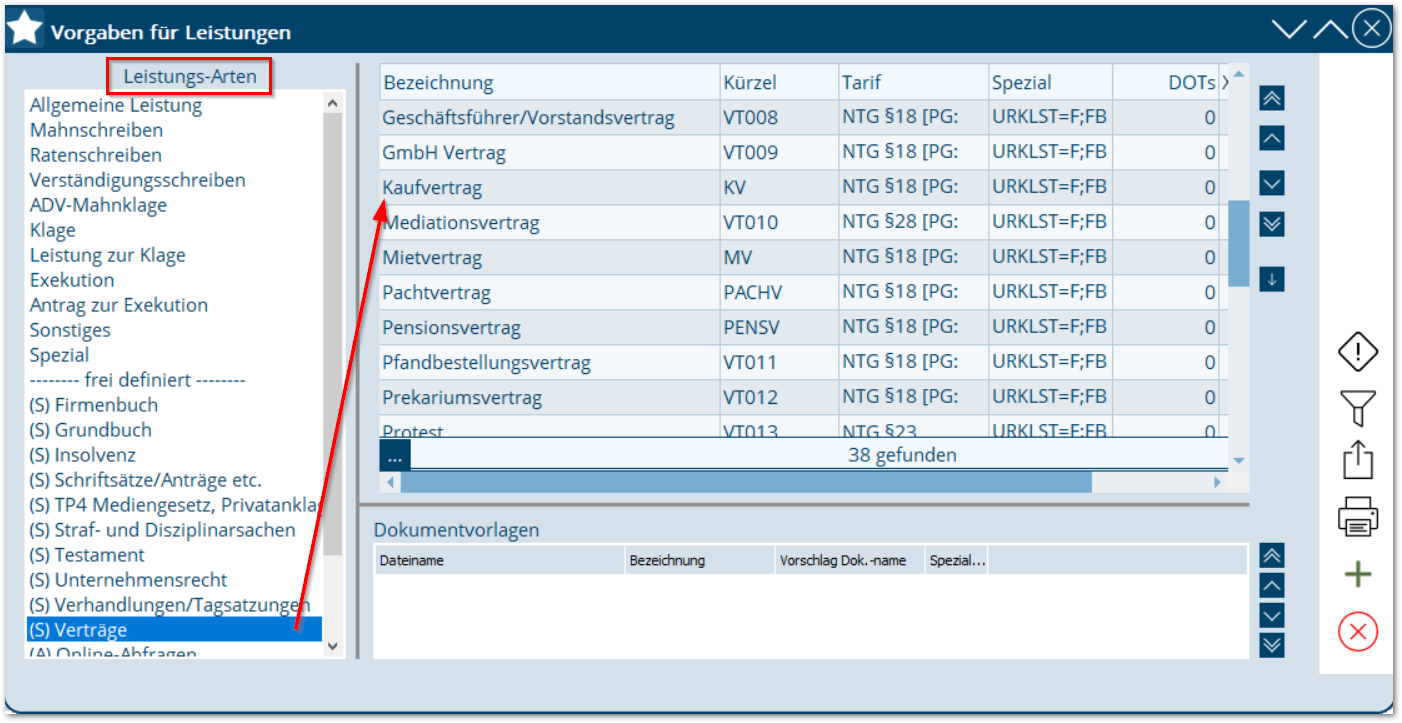Move one row up in Leistungen table

click(x=1272, y=138)
